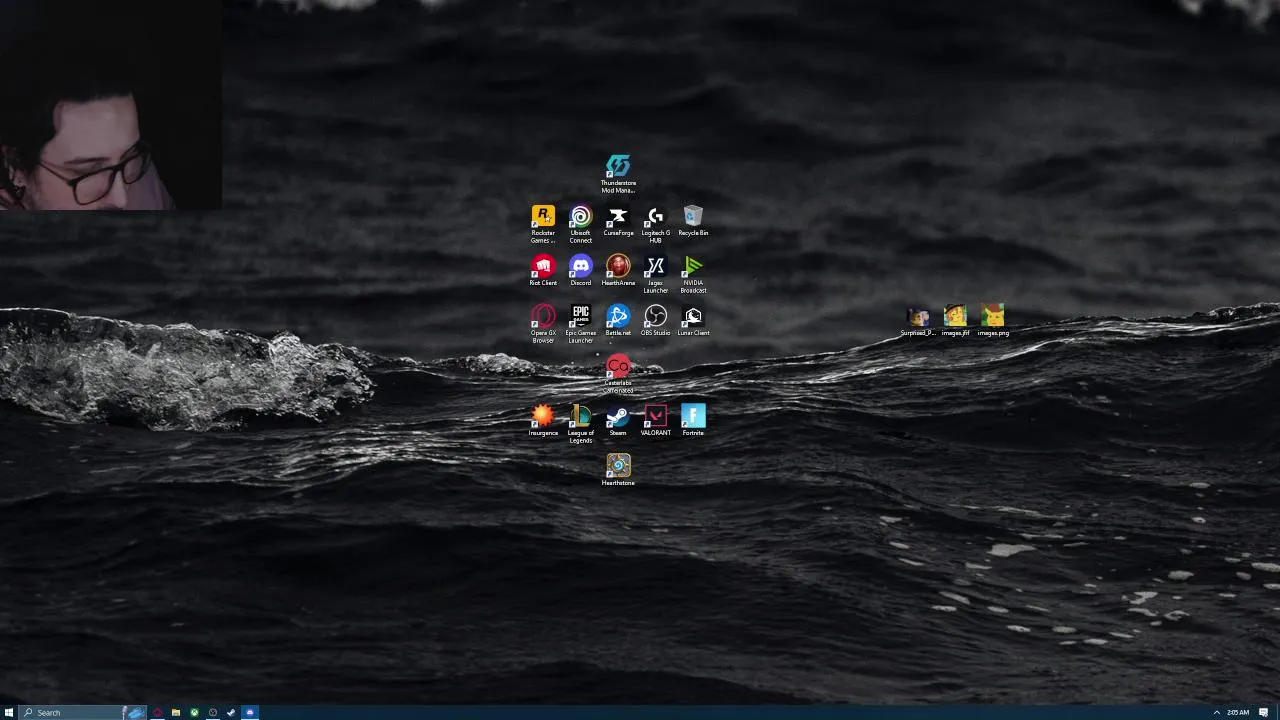Select the Opera GX Browser shortcut
Viewport: 1280px width, 720px height.
(x=543, y=324)
